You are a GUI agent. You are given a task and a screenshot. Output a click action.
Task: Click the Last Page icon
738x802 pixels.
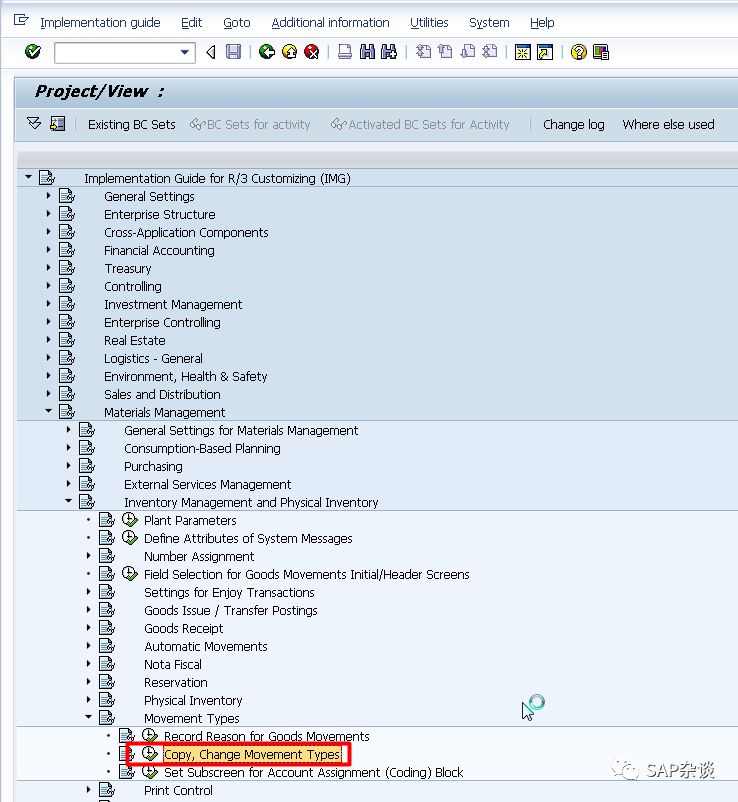coord(489,52)
